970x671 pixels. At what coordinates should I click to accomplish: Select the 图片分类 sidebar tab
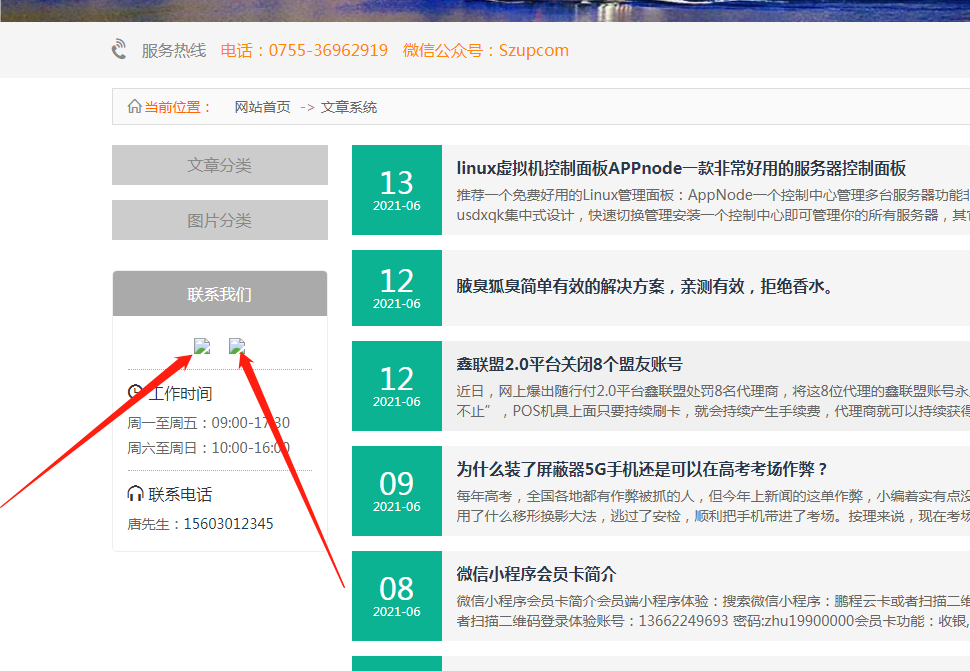click(x=220, y=220)
